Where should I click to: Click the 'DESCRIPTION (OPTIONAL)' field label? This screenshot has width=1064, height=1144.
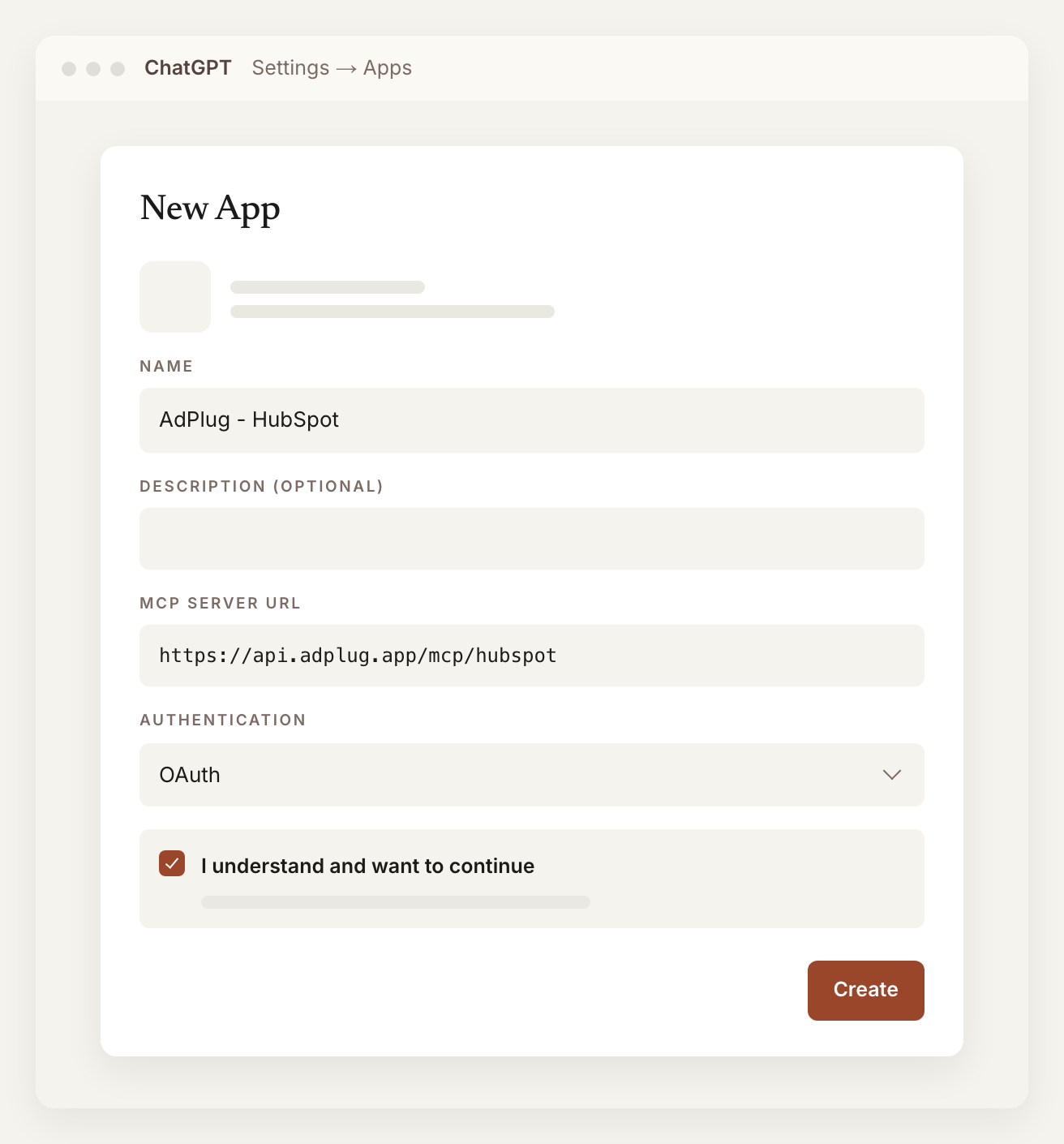[x=261, y=486]
